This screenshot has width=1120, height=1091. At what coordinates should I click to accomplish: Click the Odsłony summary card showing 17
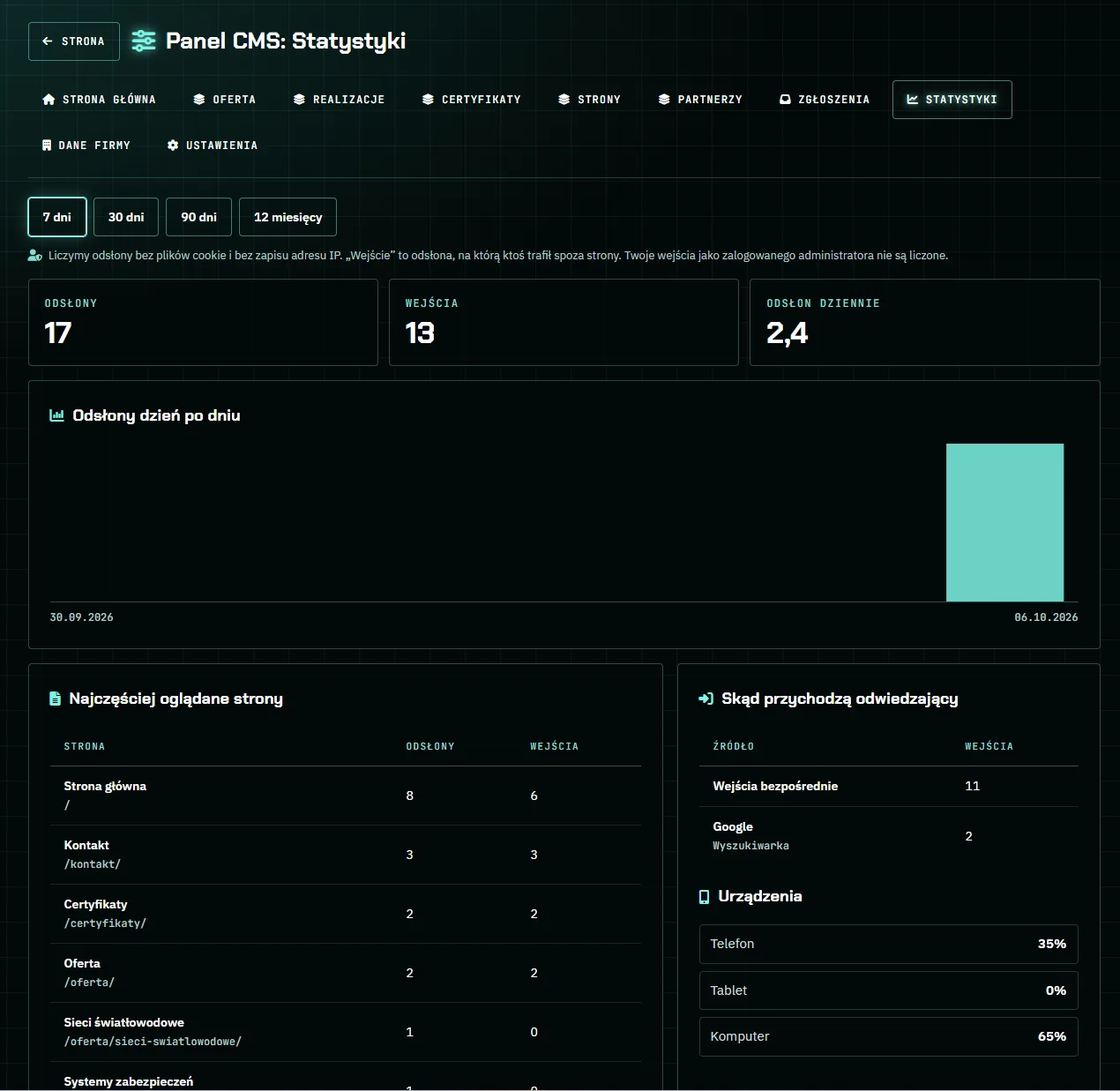tap(203, 322)
